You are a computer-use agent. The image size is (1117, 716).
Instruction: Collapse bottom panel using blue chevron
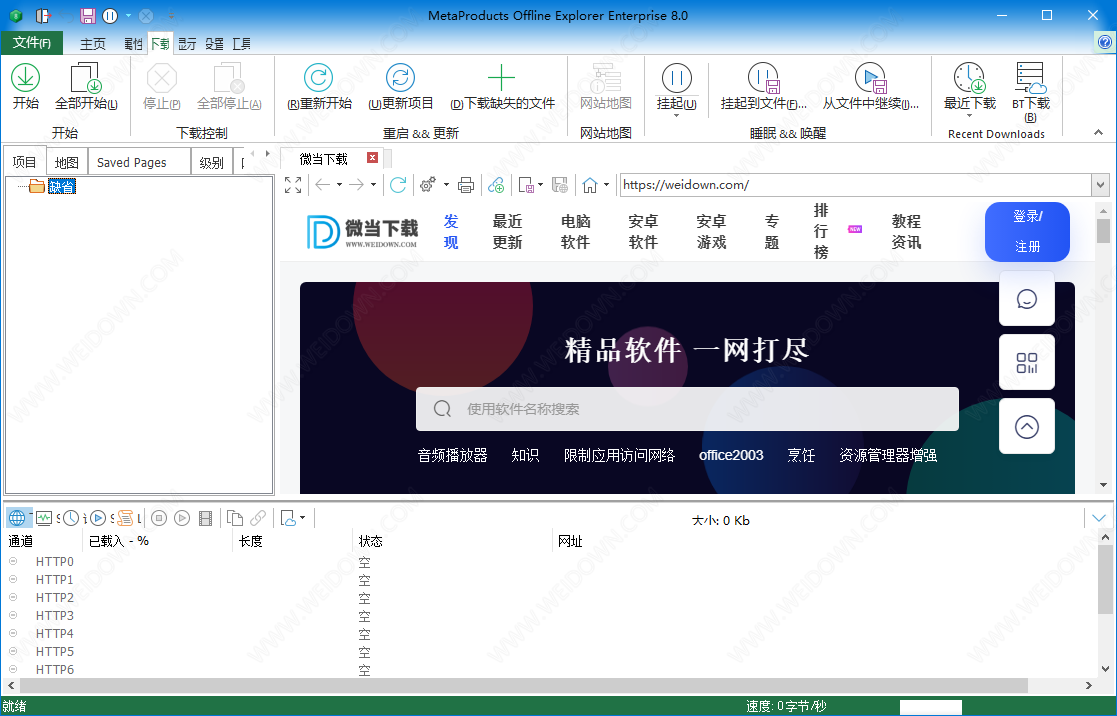1098,518
